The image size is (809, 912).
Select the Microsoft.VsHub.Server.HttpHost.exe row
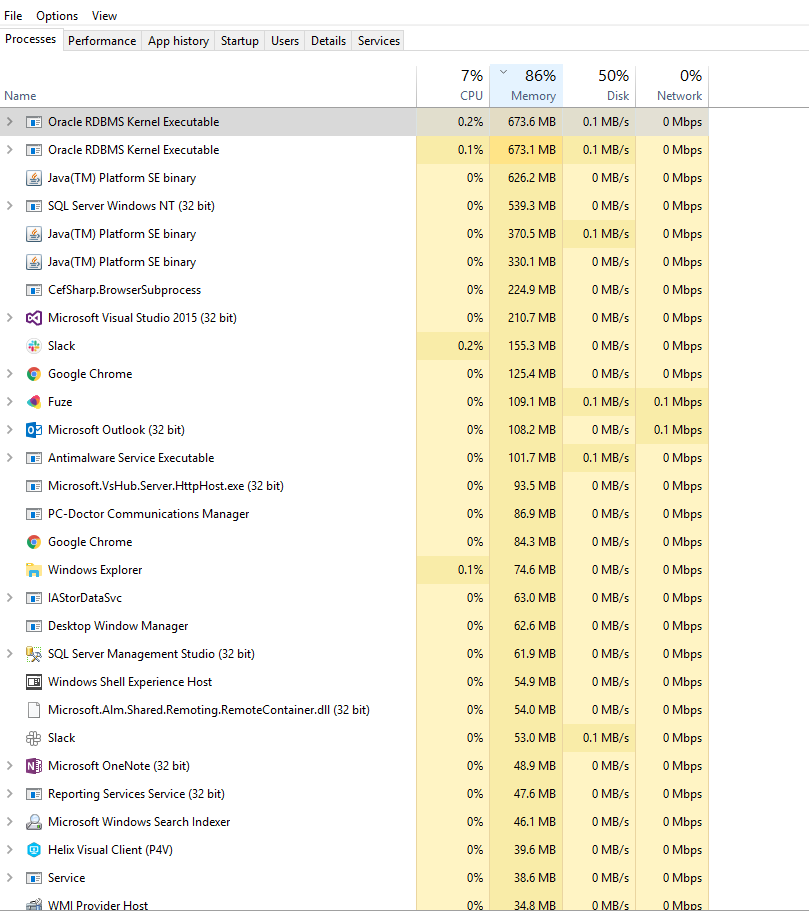tap(354, 486)
